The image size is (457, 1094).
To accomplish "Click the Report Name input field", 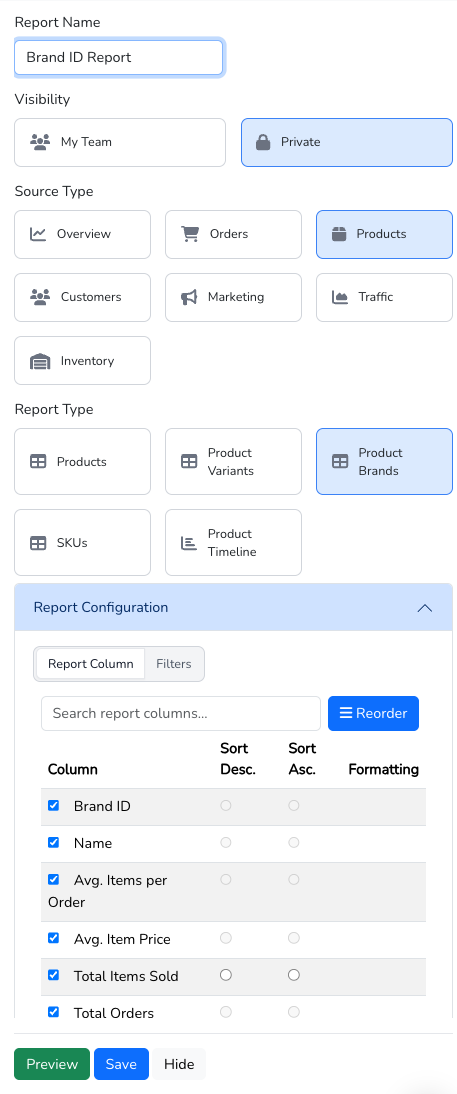I will click(x=119, y=57).
